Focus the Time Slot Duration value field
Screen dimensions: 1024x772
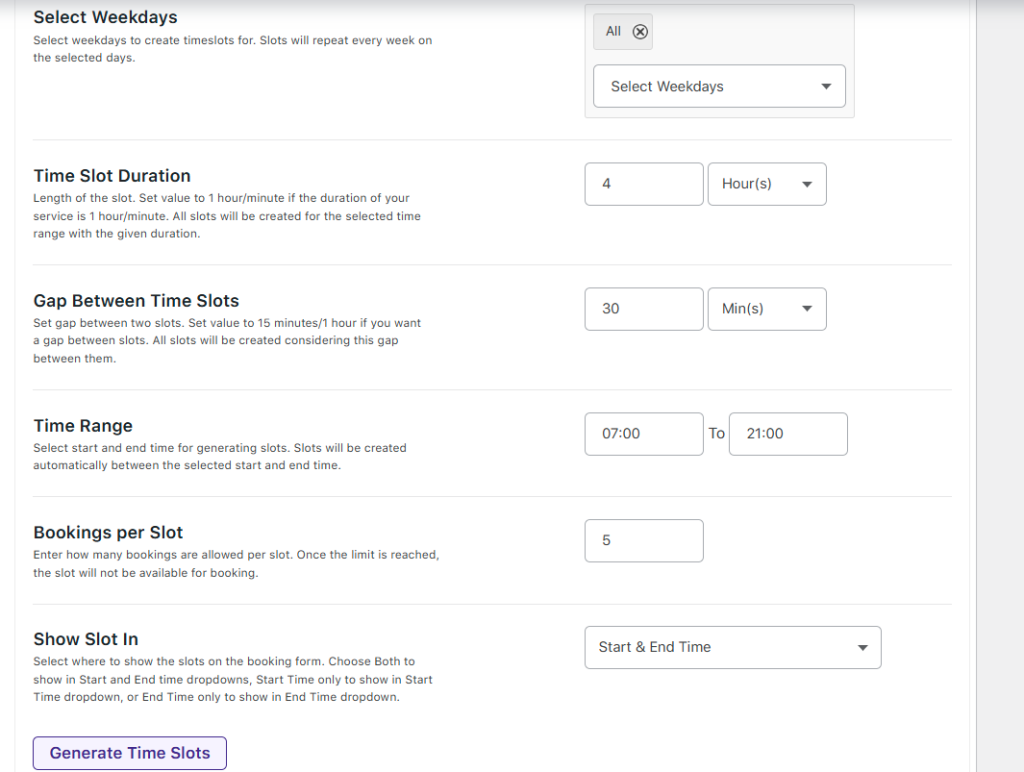click(x=643, y=184)
